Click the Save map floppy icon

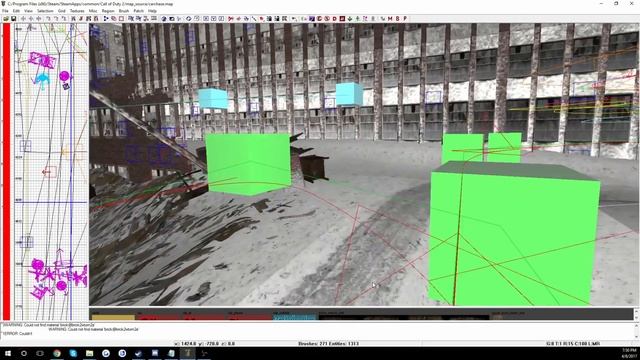coord(13,18)
